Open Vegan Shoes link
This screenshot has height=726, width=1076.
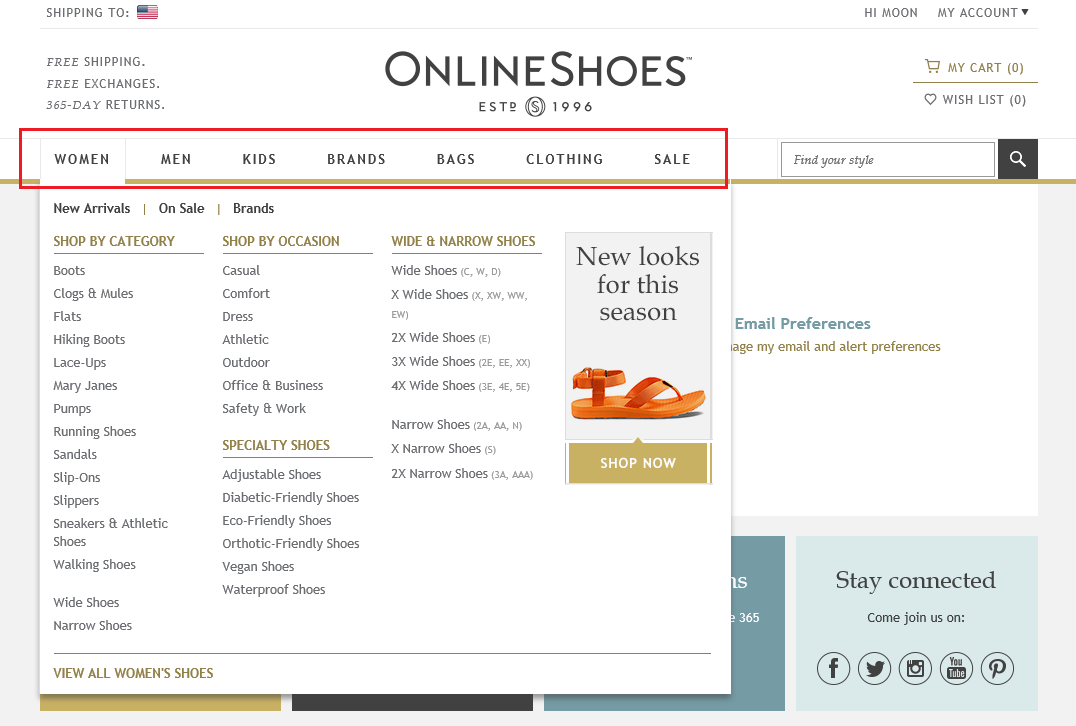(258, 567)
